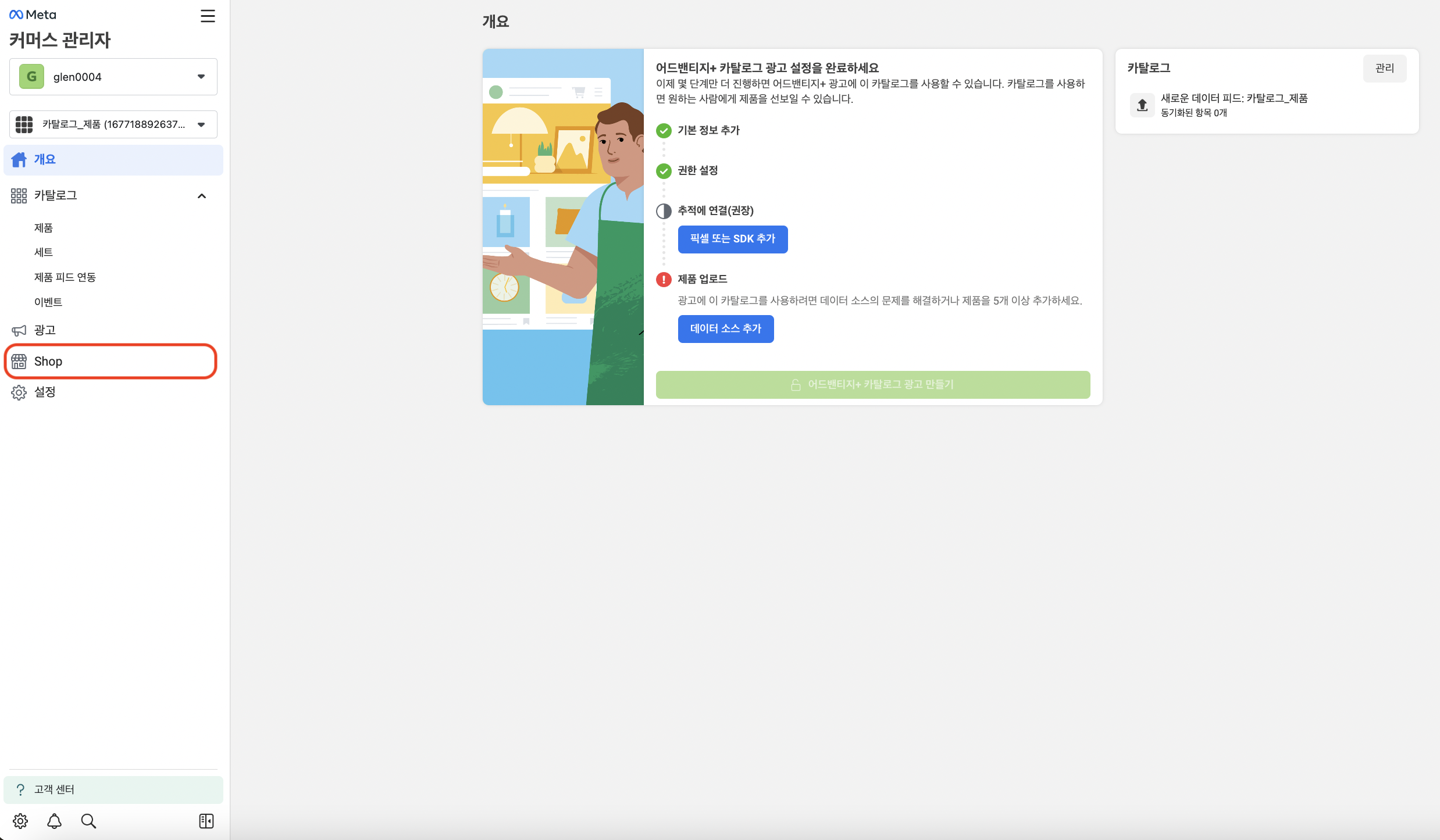Open the Shop storefront icon
The height and width of the screenshot is (840, 1440).
click(x=19, y=361)
